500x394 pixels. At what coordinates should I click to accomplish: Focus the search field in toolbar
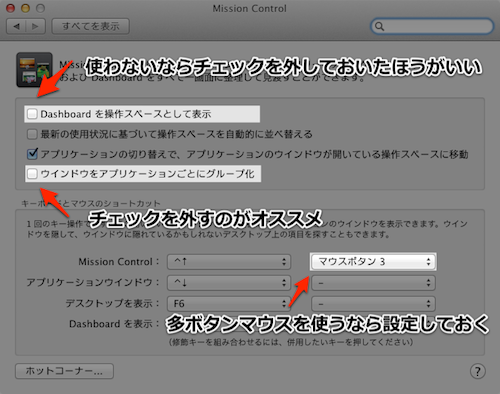pos(432,26)
